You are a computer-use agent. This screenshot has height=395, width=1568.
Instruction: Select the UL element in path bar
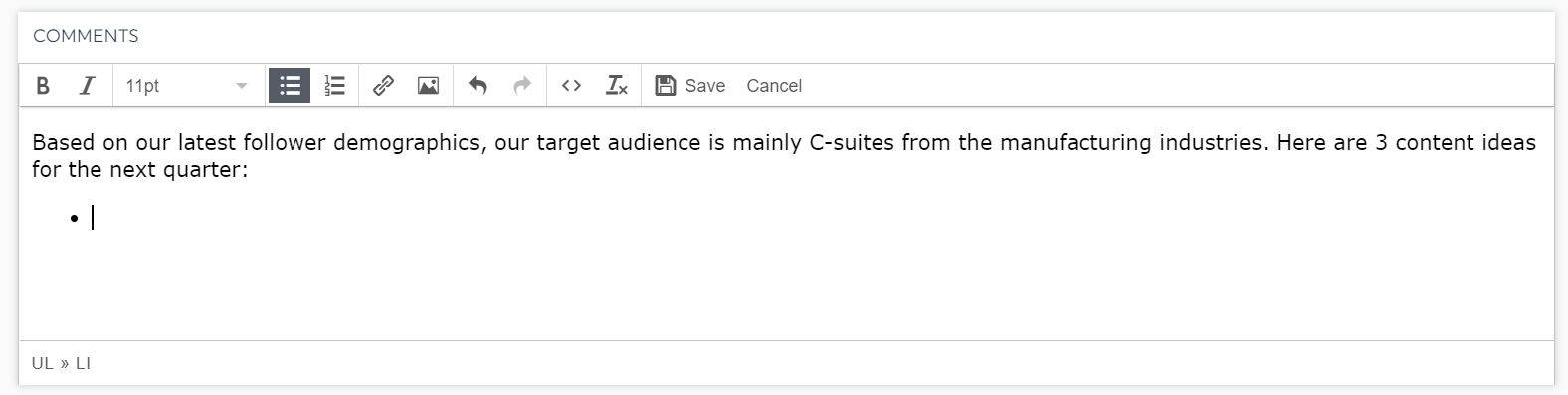click(42, 363)
